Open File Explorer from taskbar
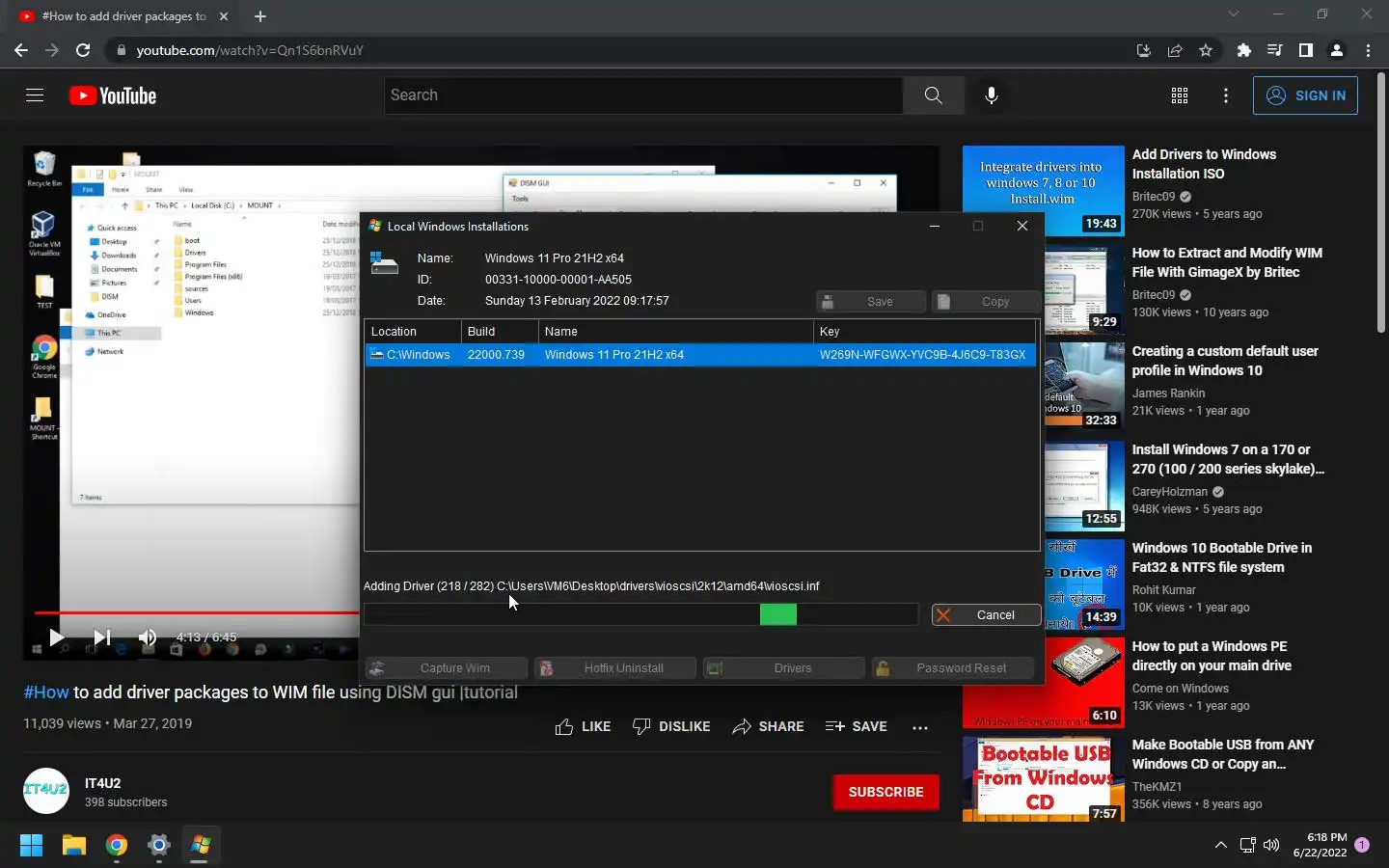This screenshot has height=868, width=1389. (74, 846)
